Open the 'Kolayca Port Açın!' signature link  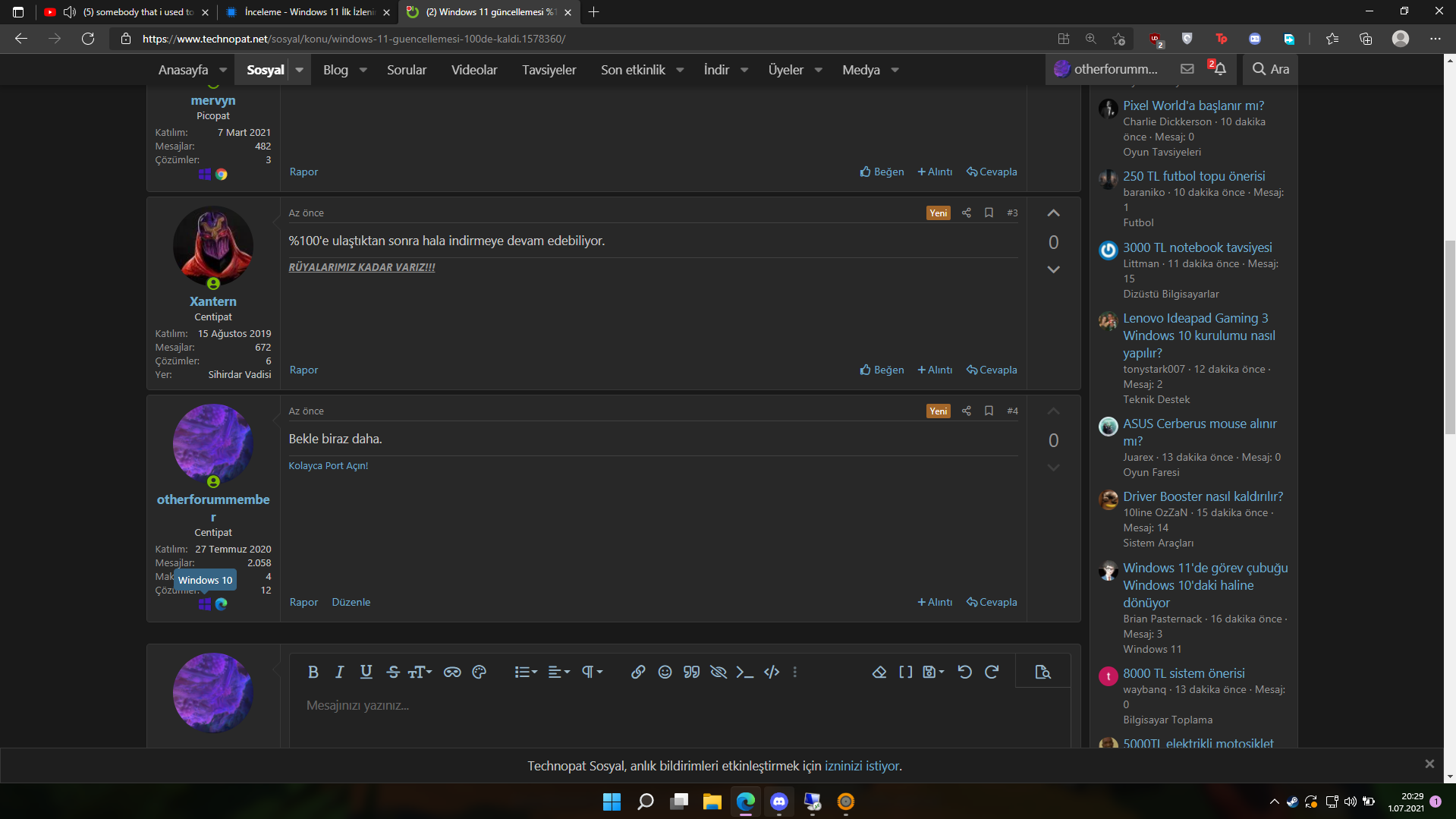(x=328, y=465)
